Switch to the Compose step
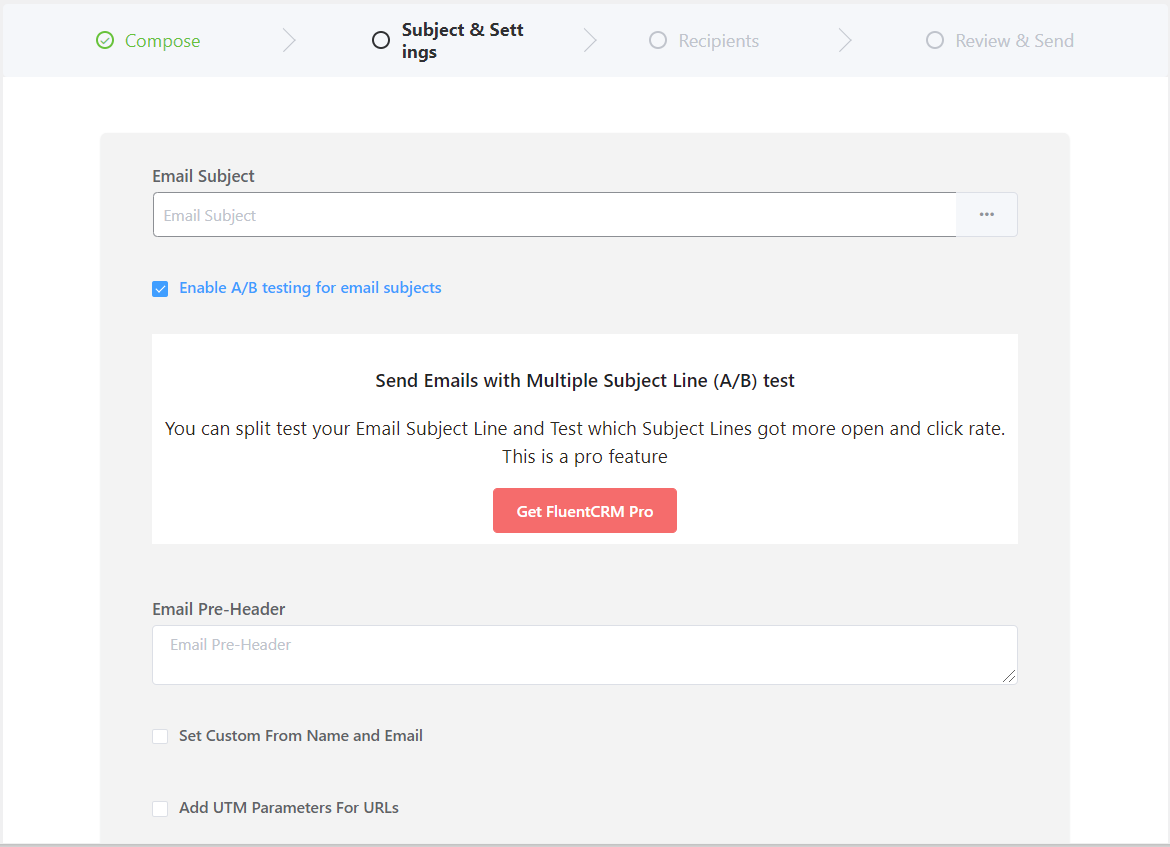This screenshot has width=1170, height=847. coord(161,40)
